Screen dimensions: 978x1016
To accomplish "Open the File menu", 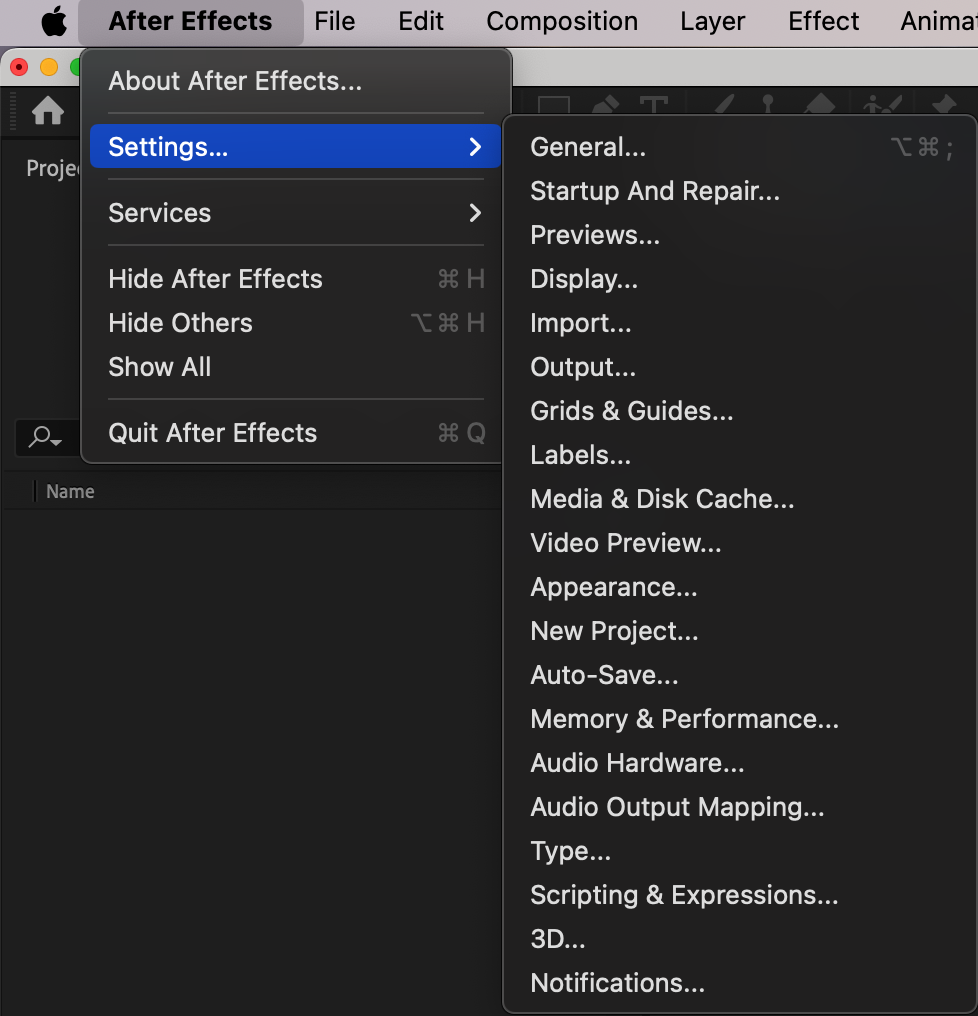I will point(334,21).
